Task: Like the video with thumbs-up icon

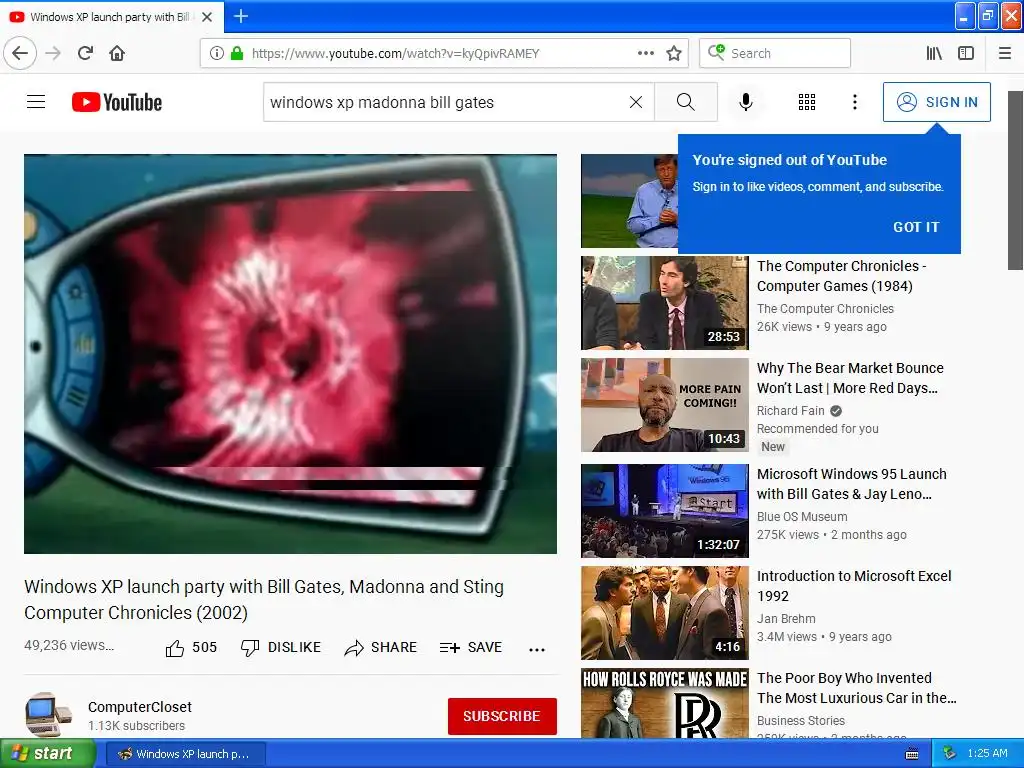Action: (x=174, y=648)
